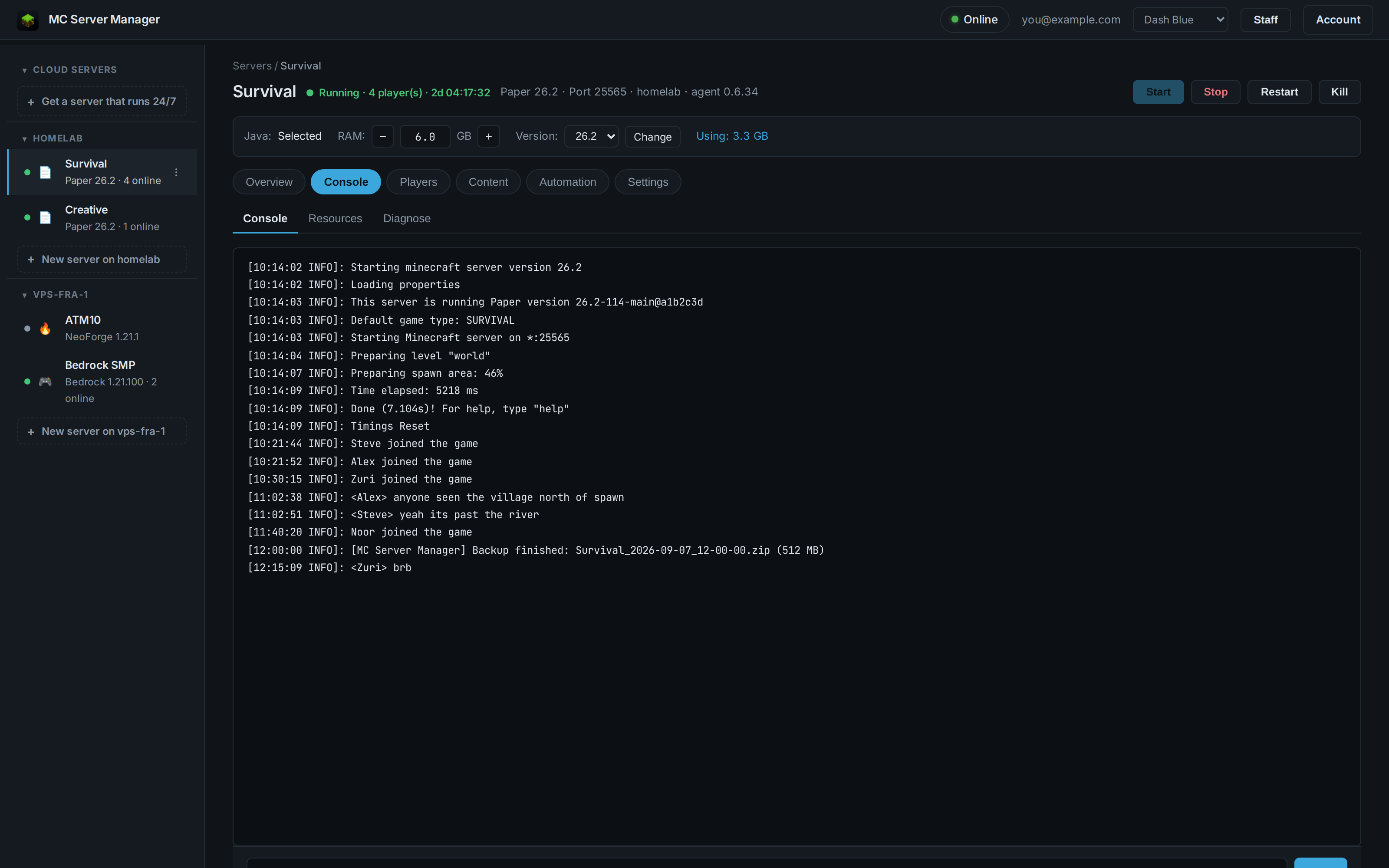Click the MC Server Manager title text
The height and width of the screenshot is (868, 1389).
(x=104, y=20)
